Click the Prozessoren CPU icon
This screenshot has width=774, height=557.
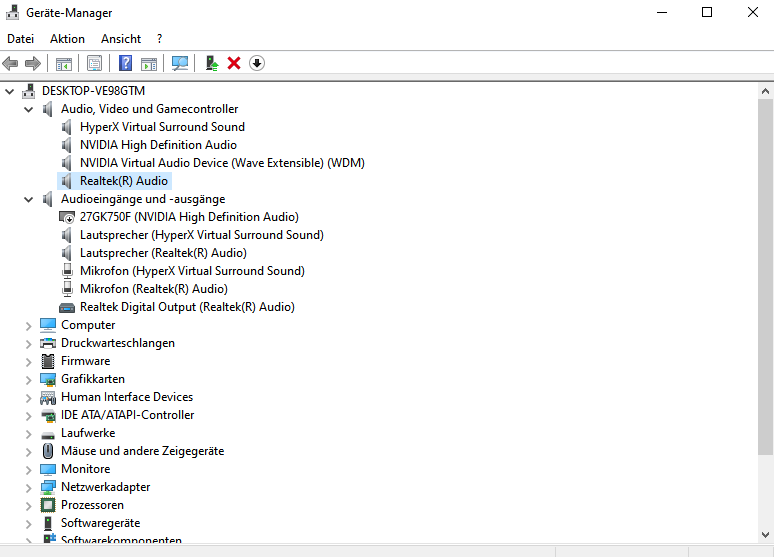(48, 505)
